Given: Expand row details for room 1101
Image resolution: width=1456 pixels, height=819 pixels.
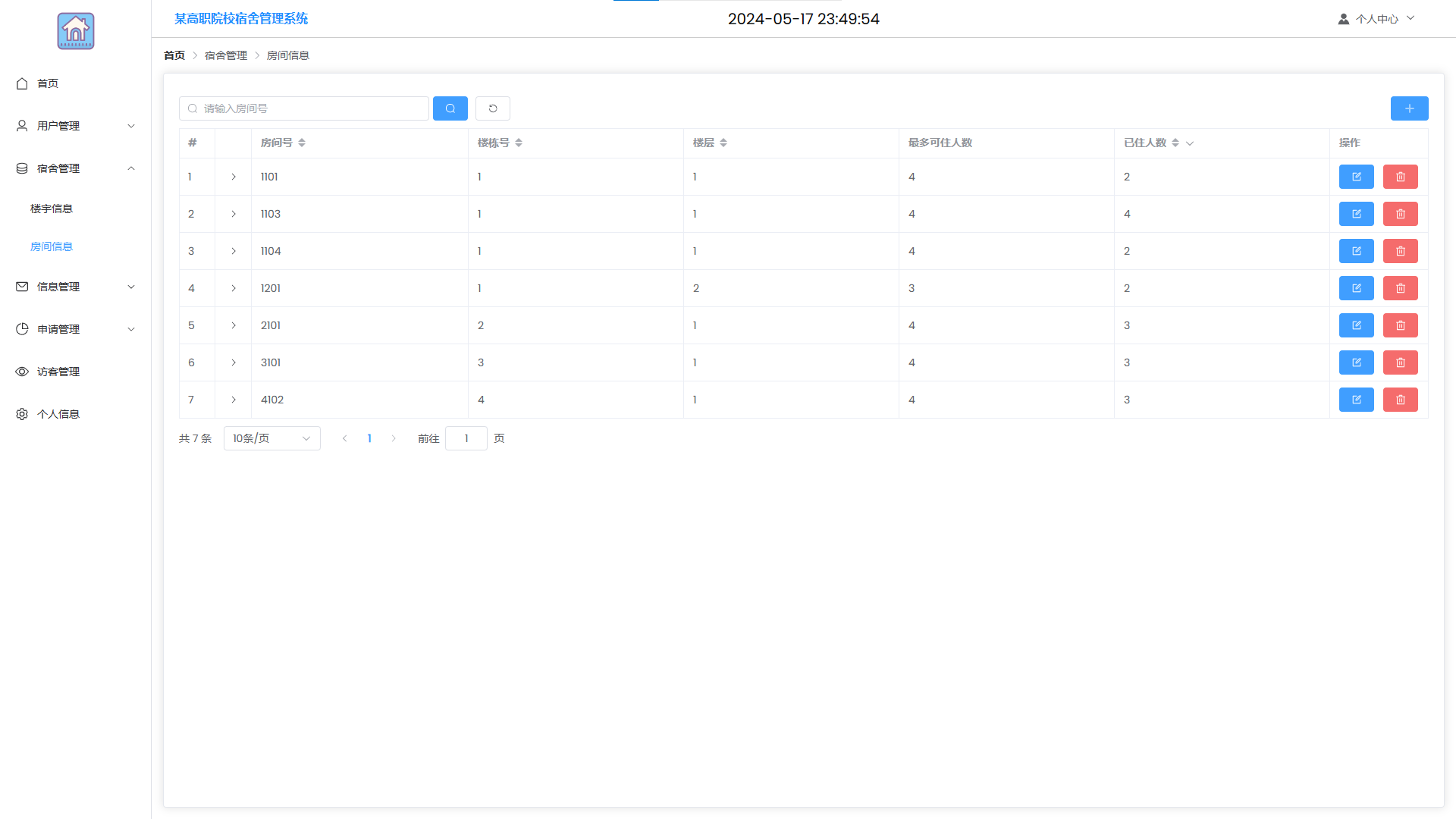Looking at the screenshot, I should [x=234, y=177].
